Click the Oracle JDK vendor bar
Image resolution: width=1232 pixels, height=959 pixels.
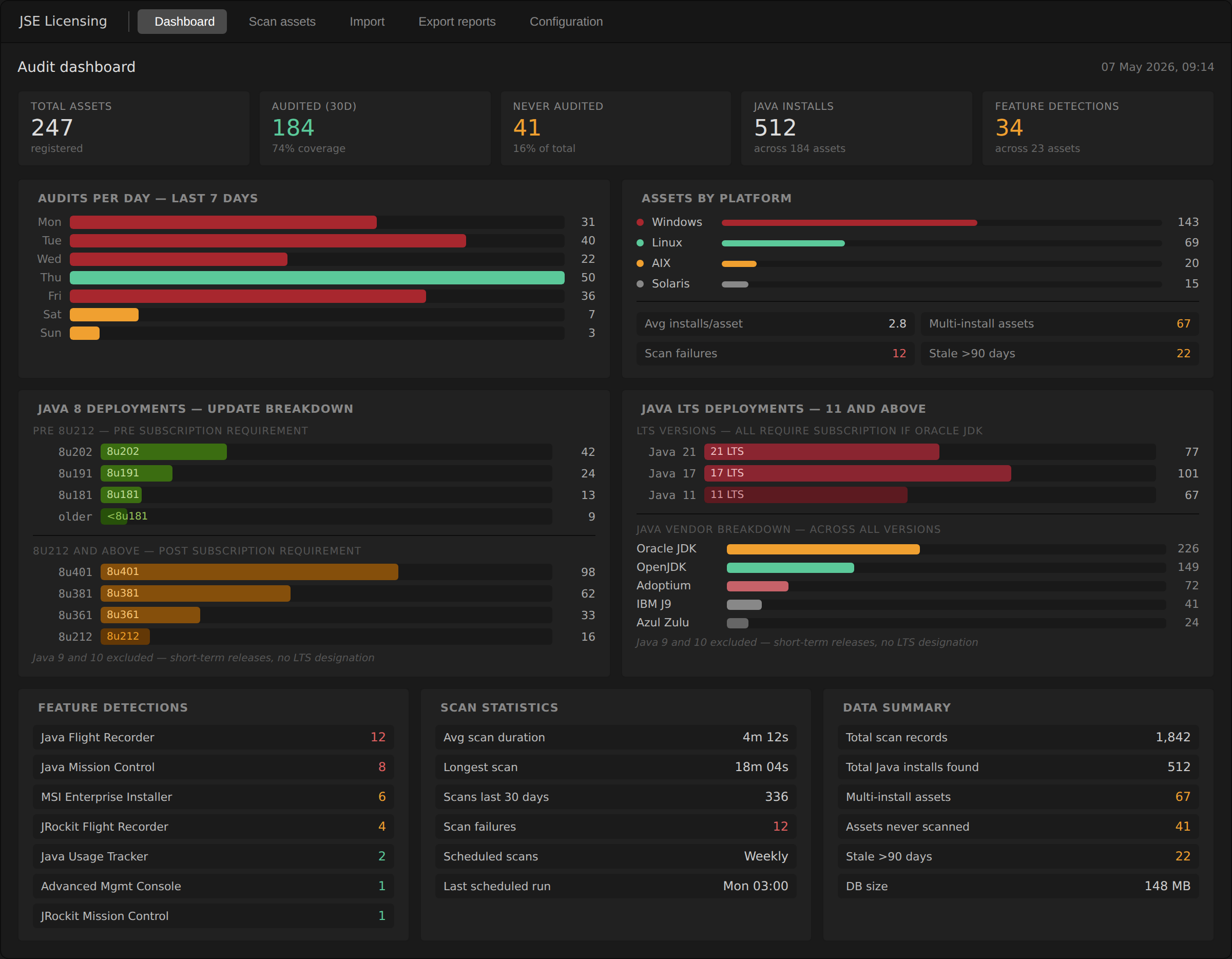point(823,549)
